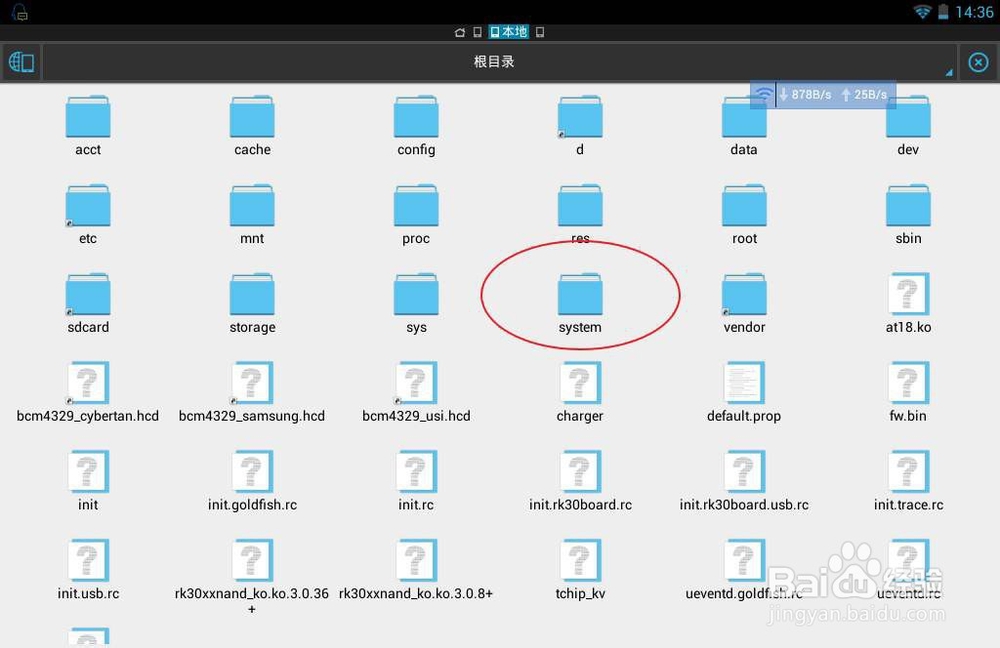Open the vendor folder
The width and height of the screenshot is (1000, 648).
point(744,296)
